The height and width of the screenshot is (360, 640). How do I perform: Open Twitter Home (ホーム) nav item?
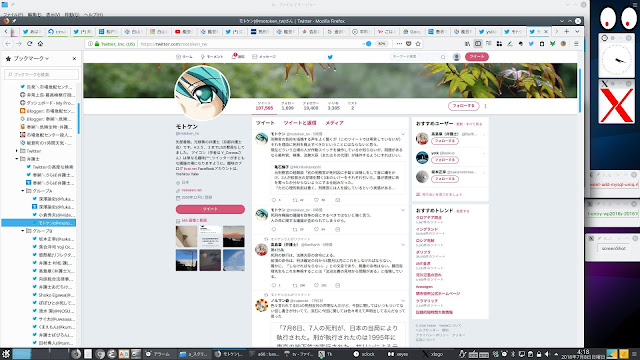pos(184,57)
